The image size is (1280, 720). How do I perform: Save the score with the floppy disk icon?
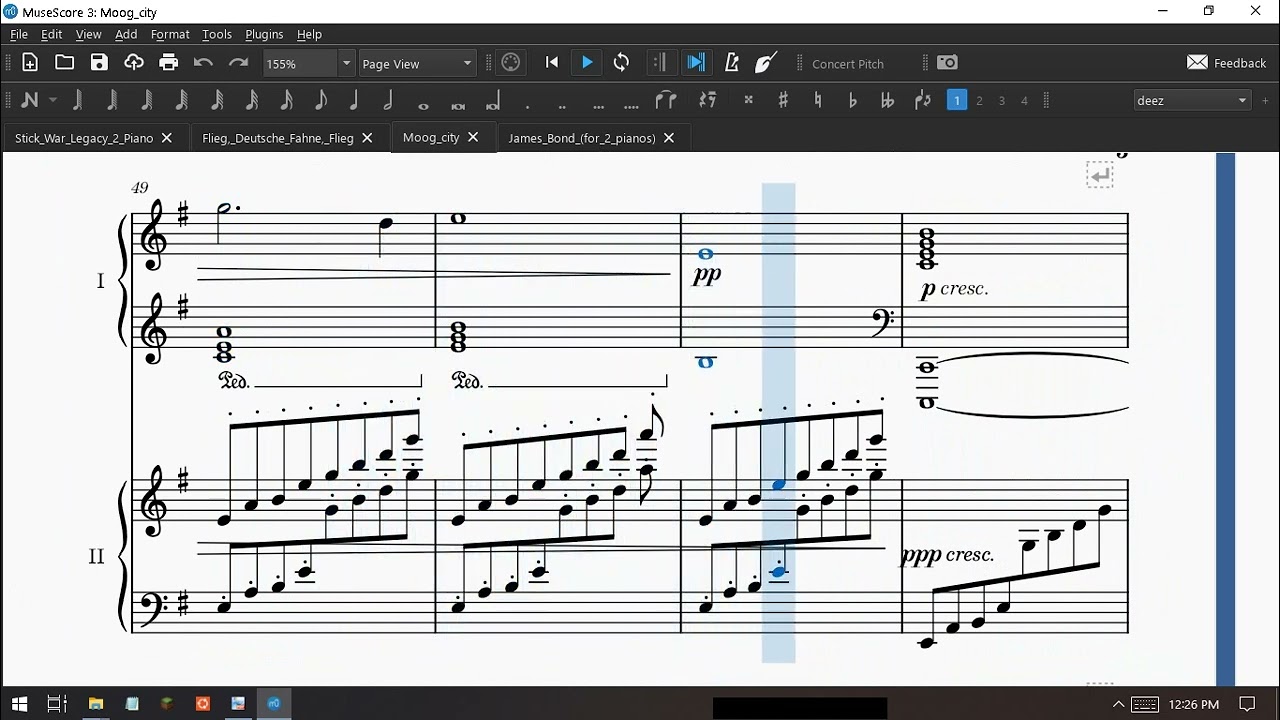click(x=99, y=63)
